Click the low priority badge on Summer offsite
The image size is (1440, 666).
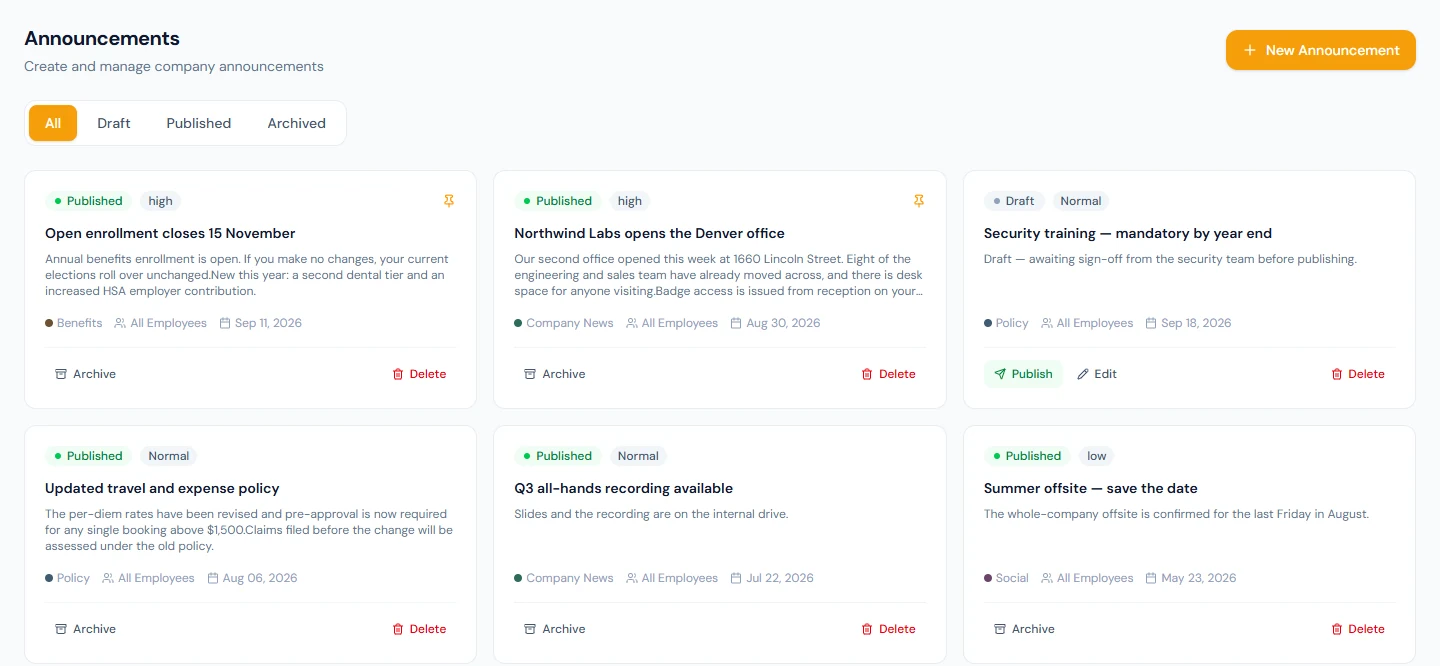coord(1097,456)
